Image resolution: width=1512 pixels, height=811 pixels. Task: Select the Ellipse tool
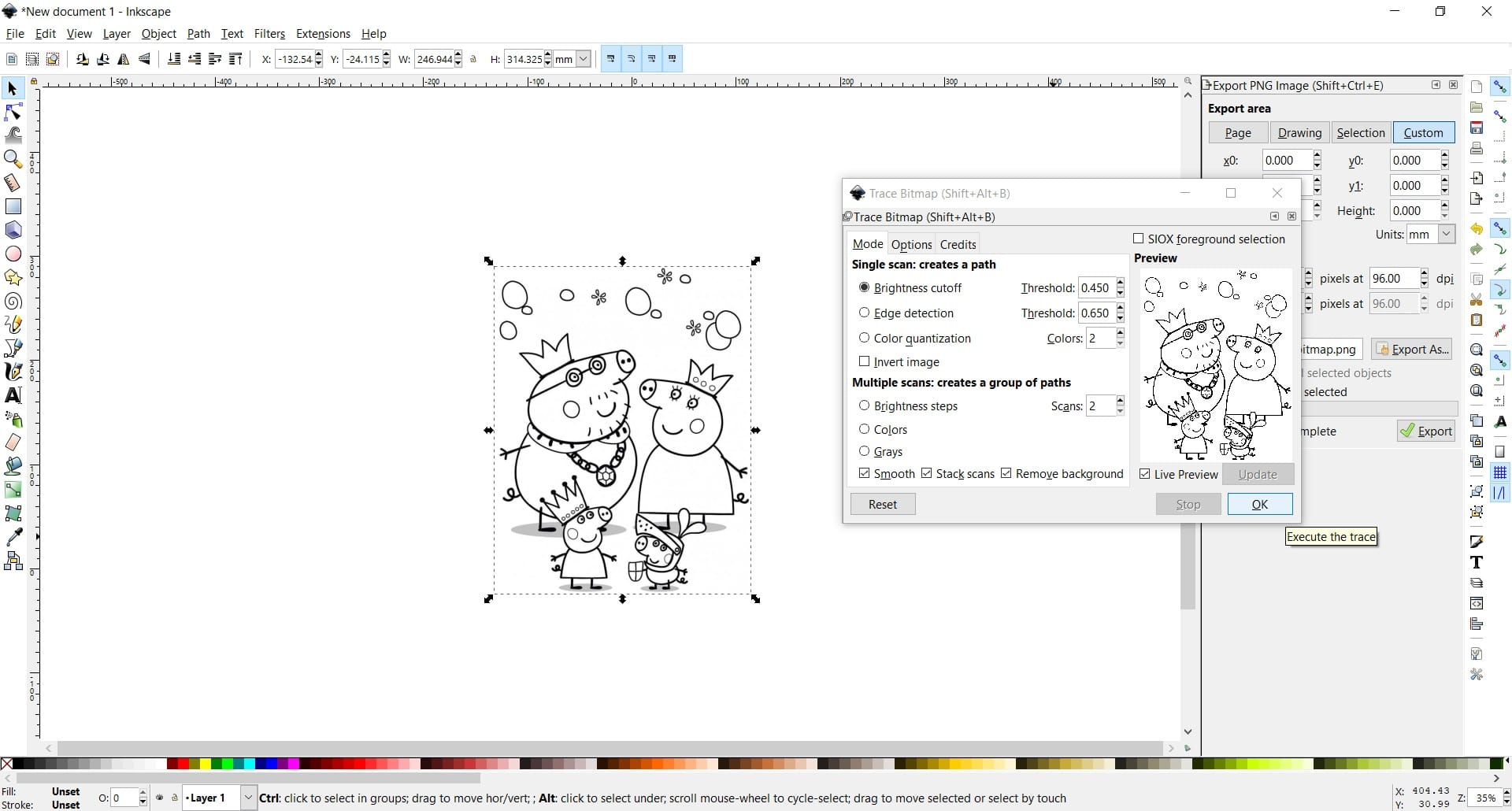(x=13, y=254)
